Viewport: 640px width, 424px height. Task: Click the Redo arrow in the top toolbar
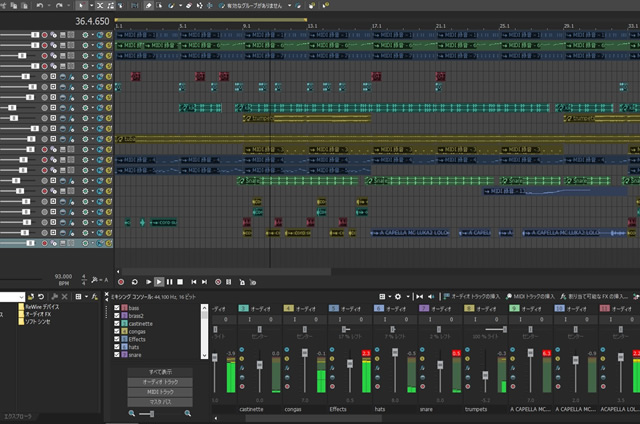point(59,5)
